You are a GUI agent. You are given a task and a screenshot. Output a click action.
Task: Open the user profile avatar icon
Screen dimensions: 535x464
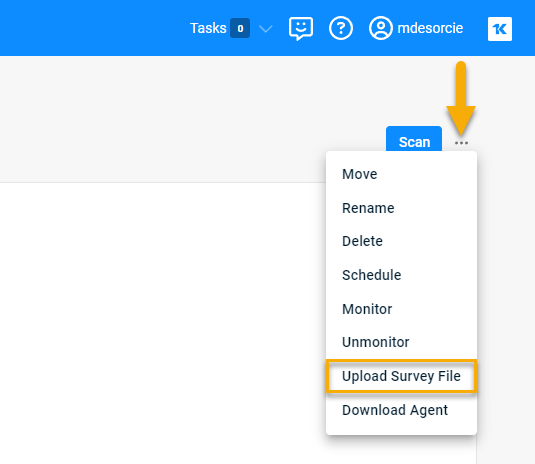(380, 28)
